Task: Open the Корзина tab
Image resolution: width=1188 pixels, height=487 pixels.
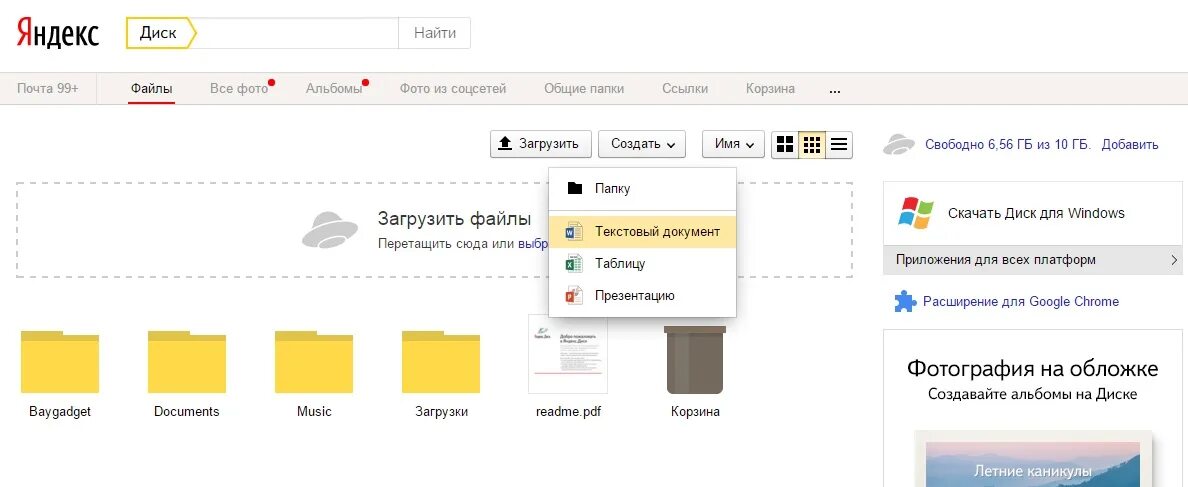Action: [x=771, y=89]
